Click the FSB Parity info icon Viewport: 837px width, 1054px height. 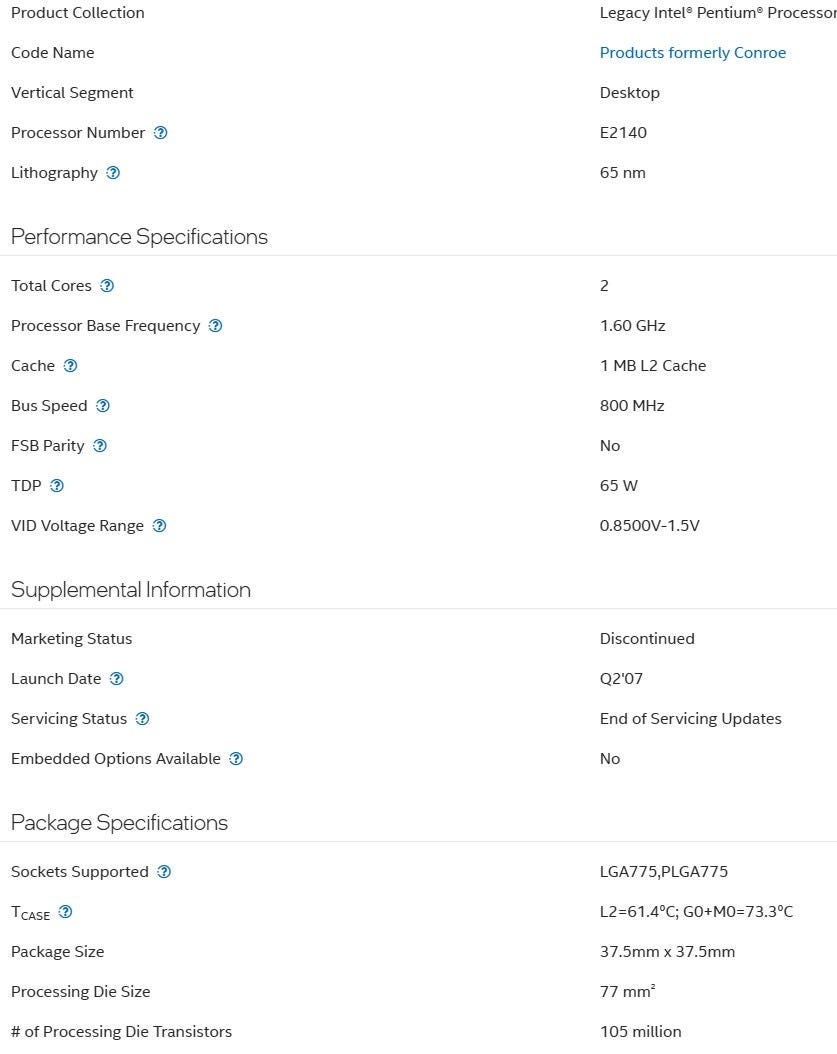pyautogui.click(x=100, y=446)
